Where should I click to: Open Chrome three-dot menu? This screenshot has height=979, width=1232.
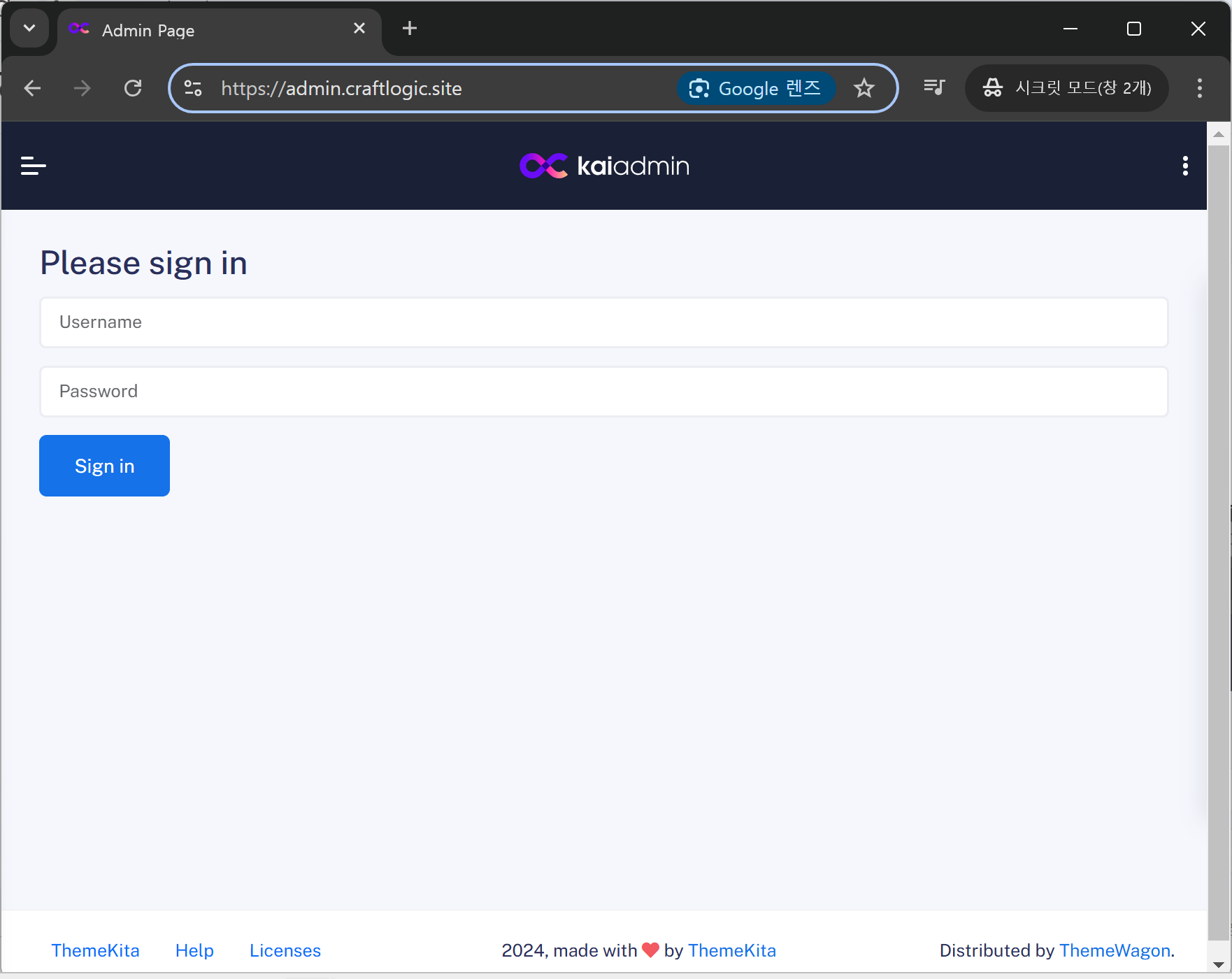1200,88
